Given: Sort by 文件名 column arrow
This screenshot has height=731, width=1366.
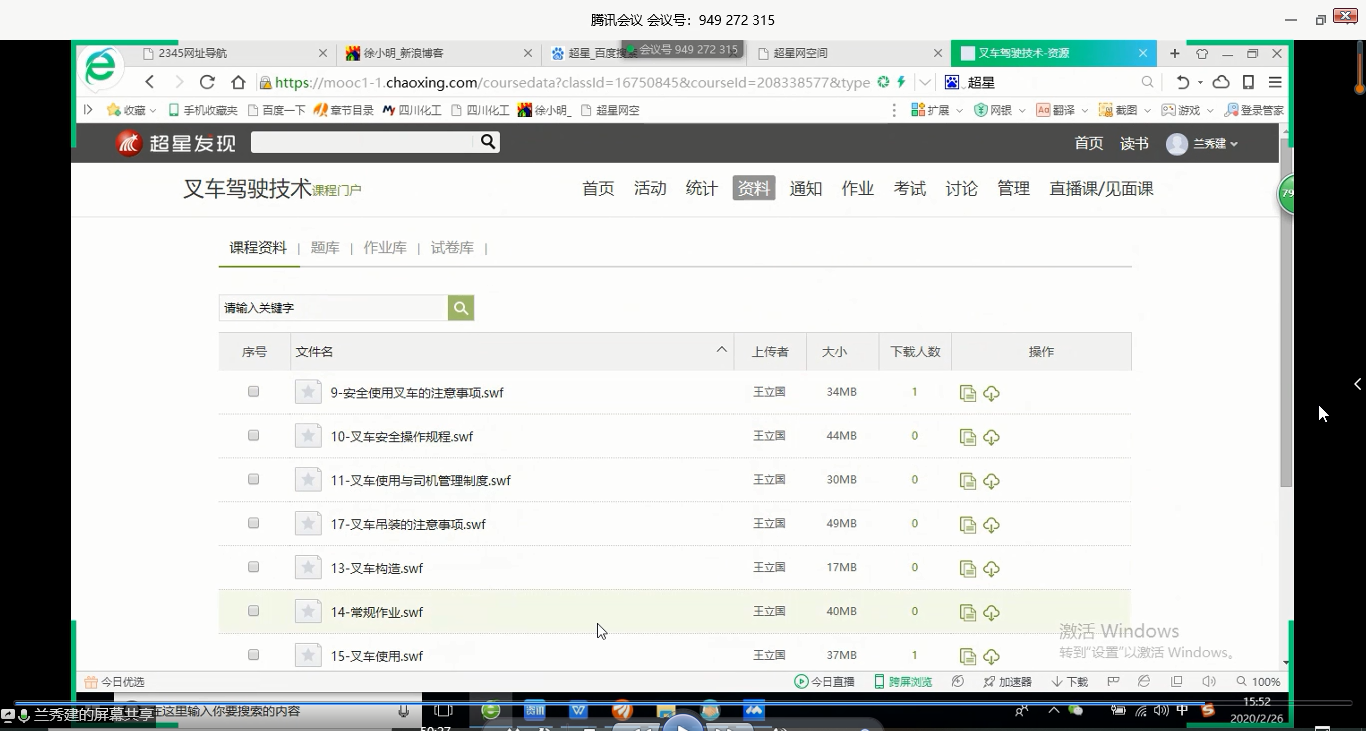Looking at the screenshot, I should pos(721,350).
